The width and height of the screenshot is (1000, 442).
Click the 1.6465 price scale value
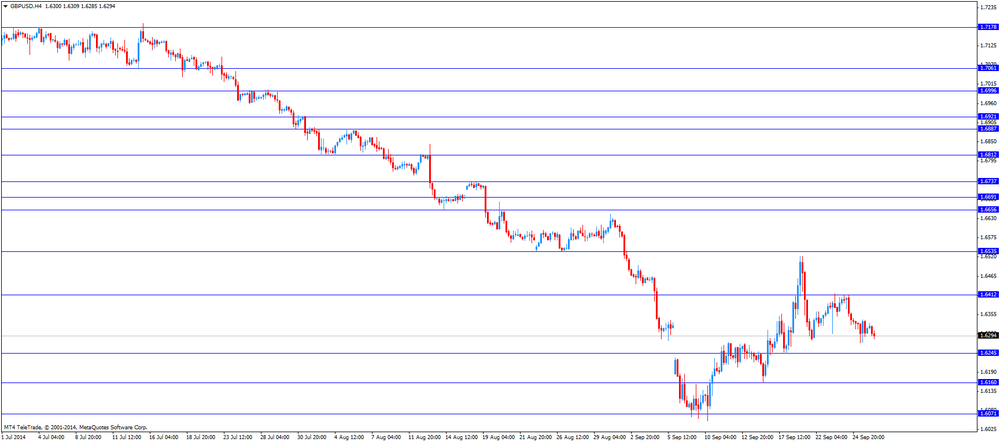pos(989,276)
